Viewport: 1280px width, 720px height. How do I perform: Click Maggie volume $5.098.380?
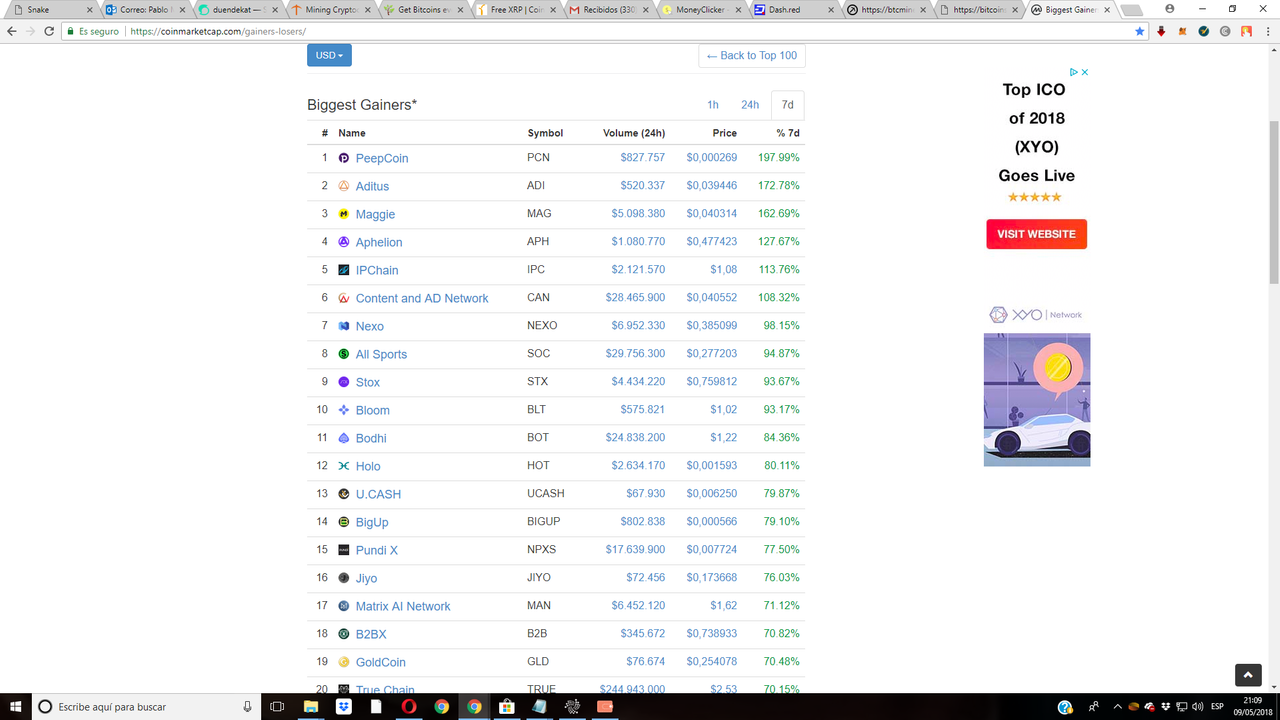pyautogui.click(x=638, y=214)
